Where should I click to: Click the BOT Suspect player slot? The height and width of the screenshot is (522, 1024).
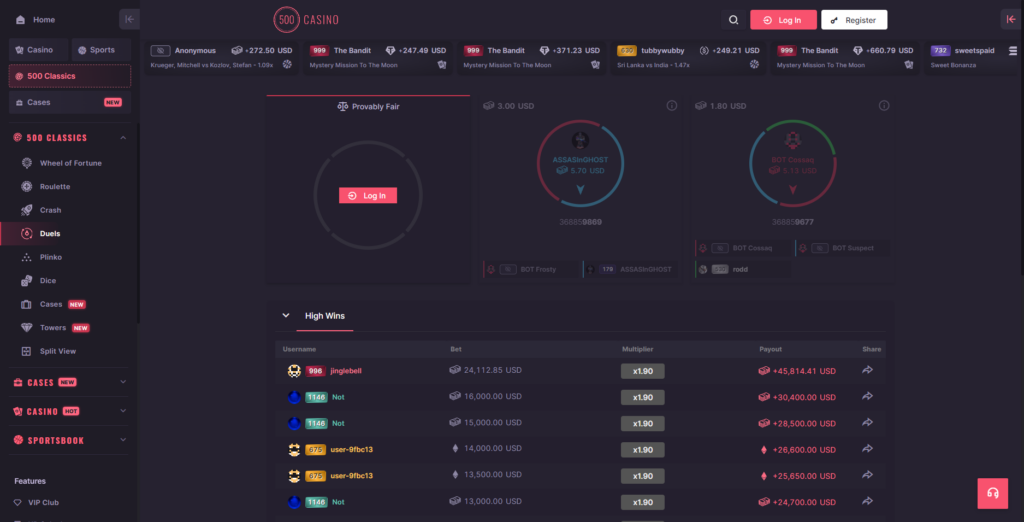[842, 248]
